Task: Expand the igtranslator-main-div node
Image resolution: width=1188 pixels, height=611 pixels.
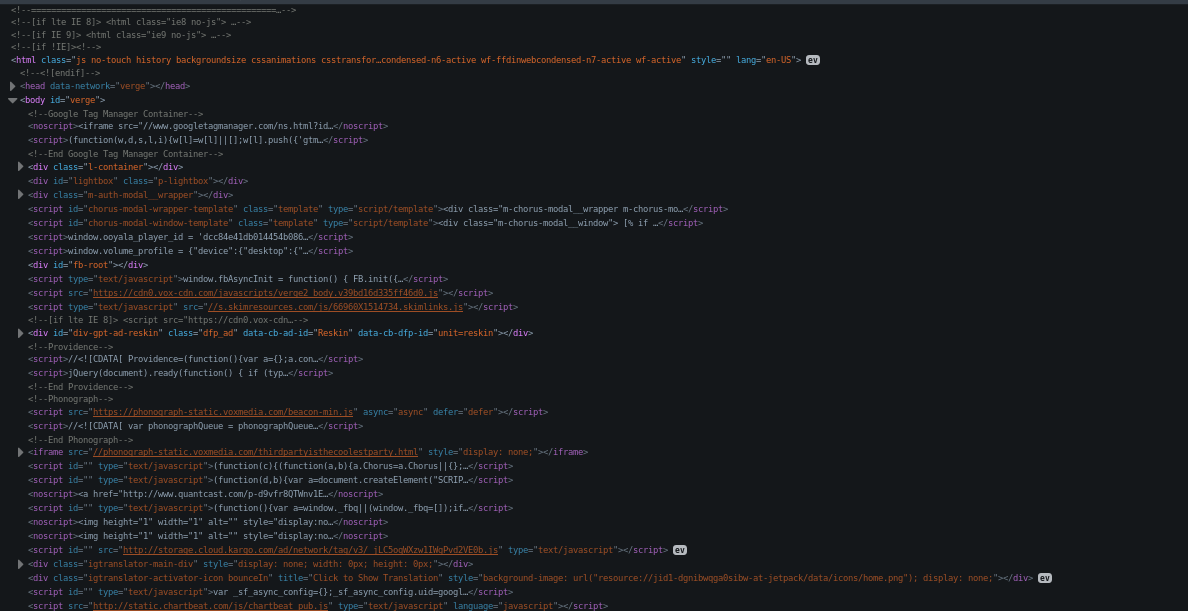Action: (21, 565)
